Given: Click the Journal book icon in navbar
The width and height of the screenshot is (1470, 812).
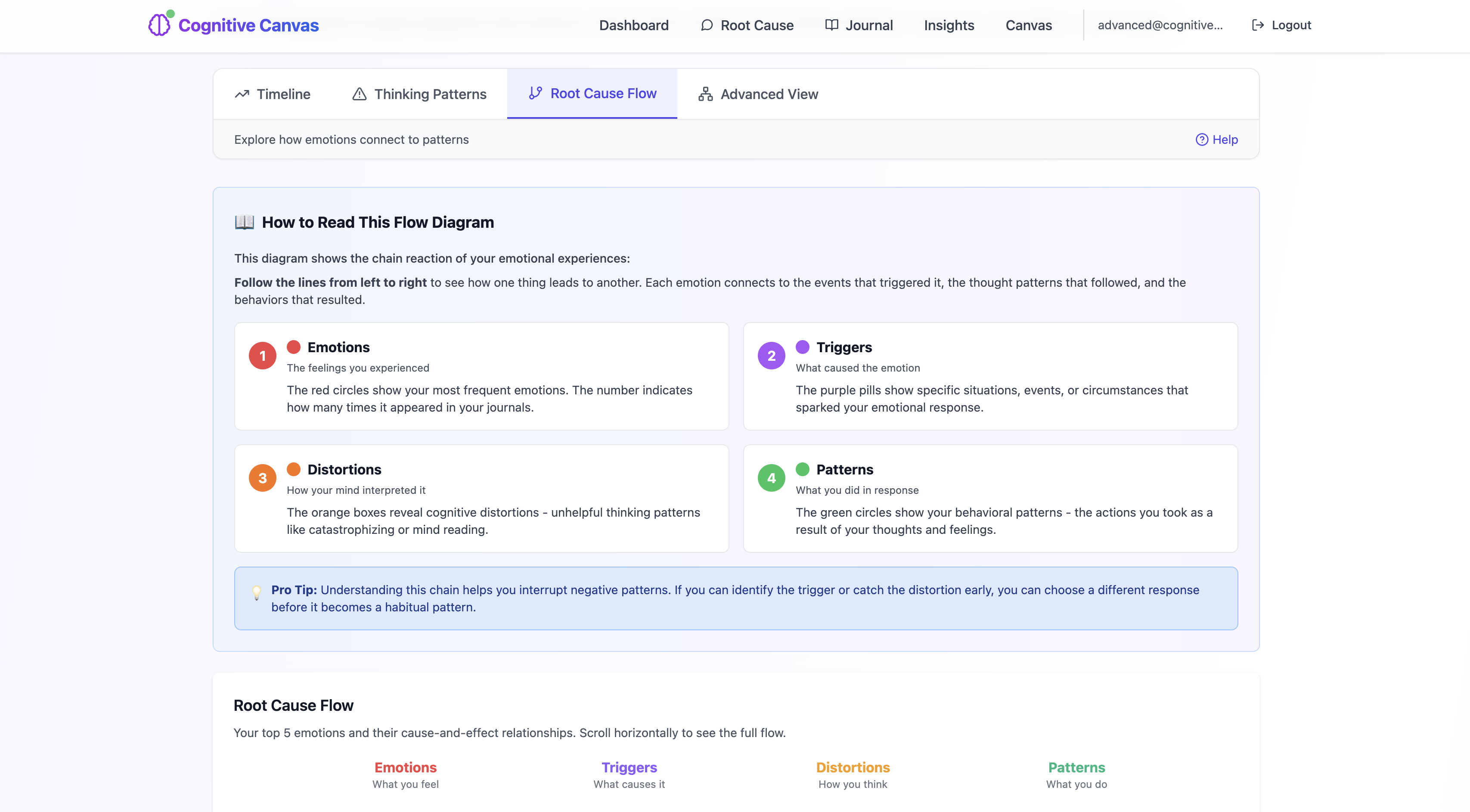Looking at the screenshot, I should pyautogui.click(x=831, y=25).
